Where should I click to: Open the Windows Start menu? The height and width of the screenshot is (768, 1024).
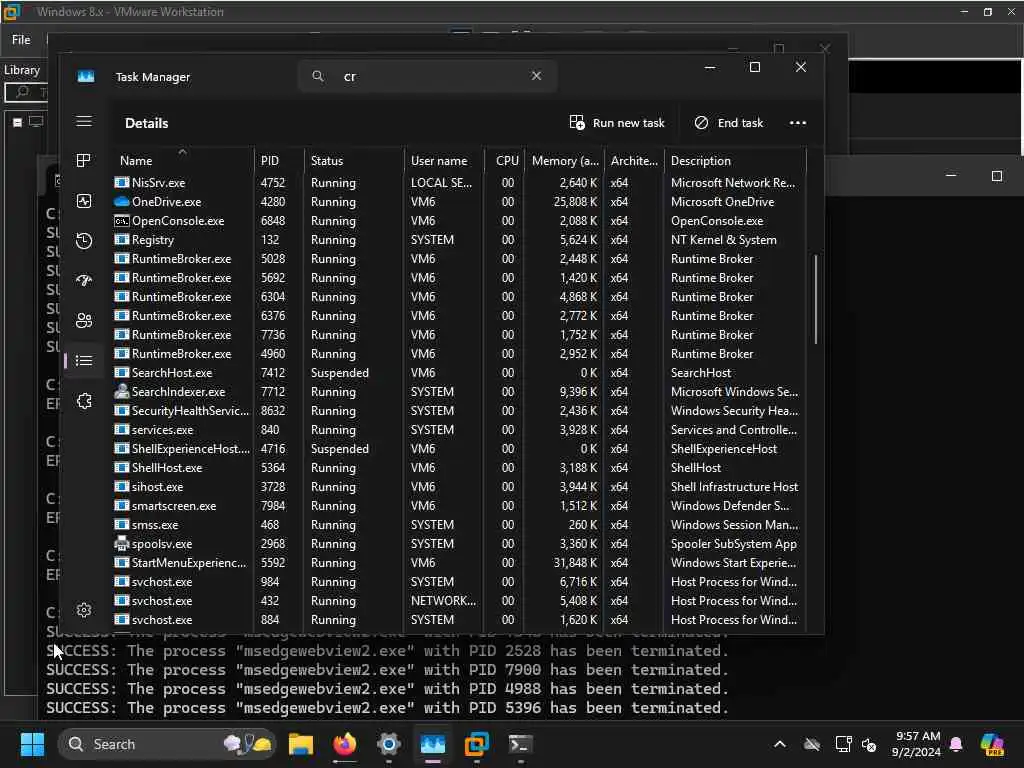tap(32, 744)
